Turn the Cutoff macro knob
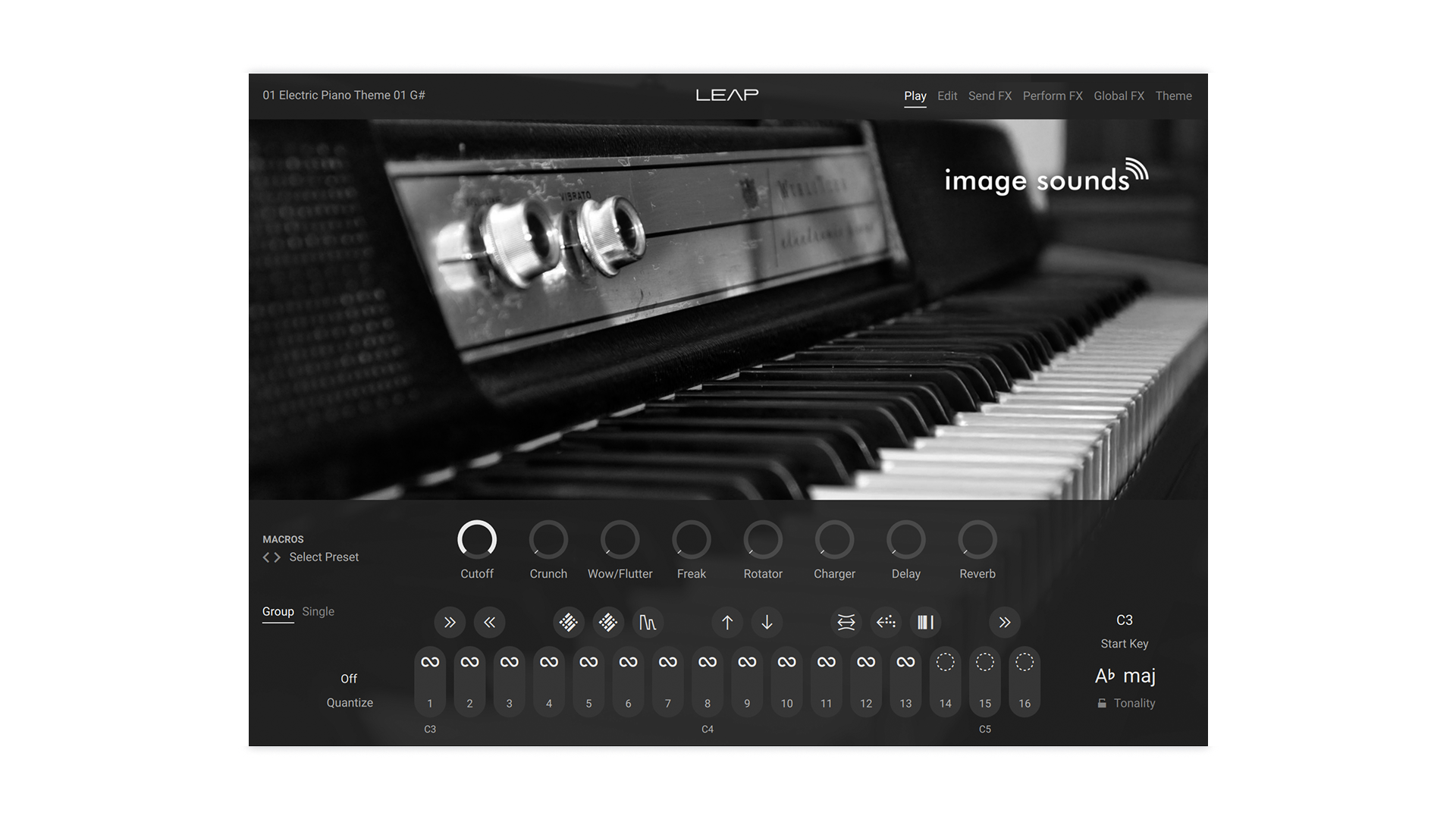Screen dimensions: 1456x819 [x=477, y=540]
